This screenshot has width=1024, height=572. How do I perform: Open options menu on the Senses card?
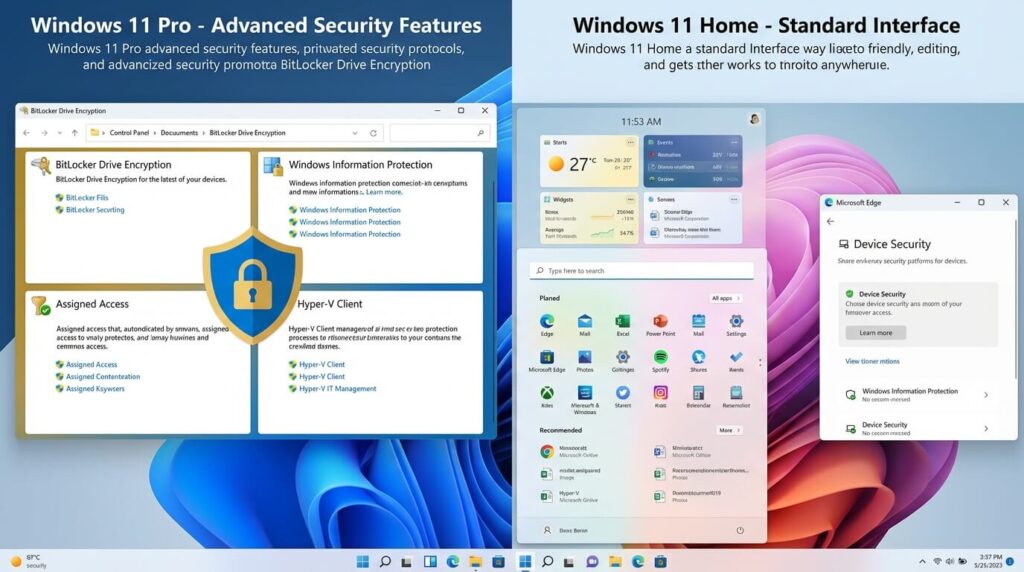click(x=734, y=199)
